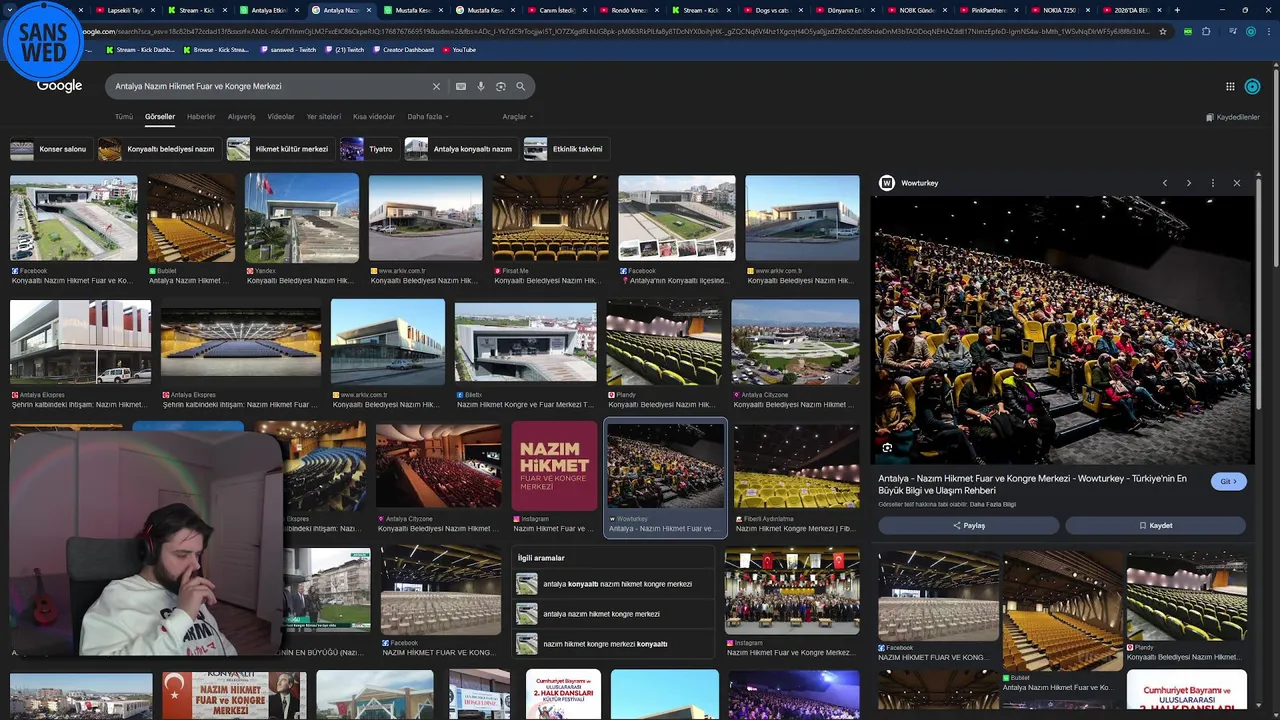Expand Daha fazla dropdown

tap(428, 117)
